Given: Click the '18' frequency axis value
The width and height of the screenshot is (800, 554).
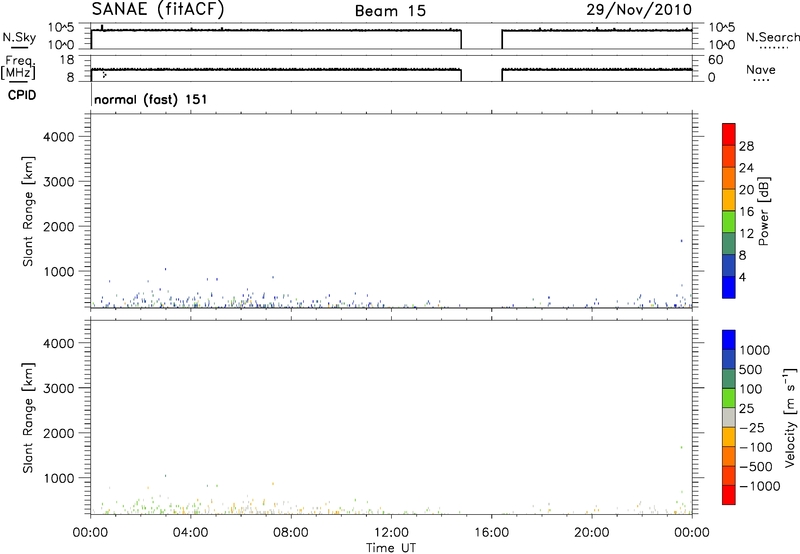Looking at the screenshot, I should point(67,60).
